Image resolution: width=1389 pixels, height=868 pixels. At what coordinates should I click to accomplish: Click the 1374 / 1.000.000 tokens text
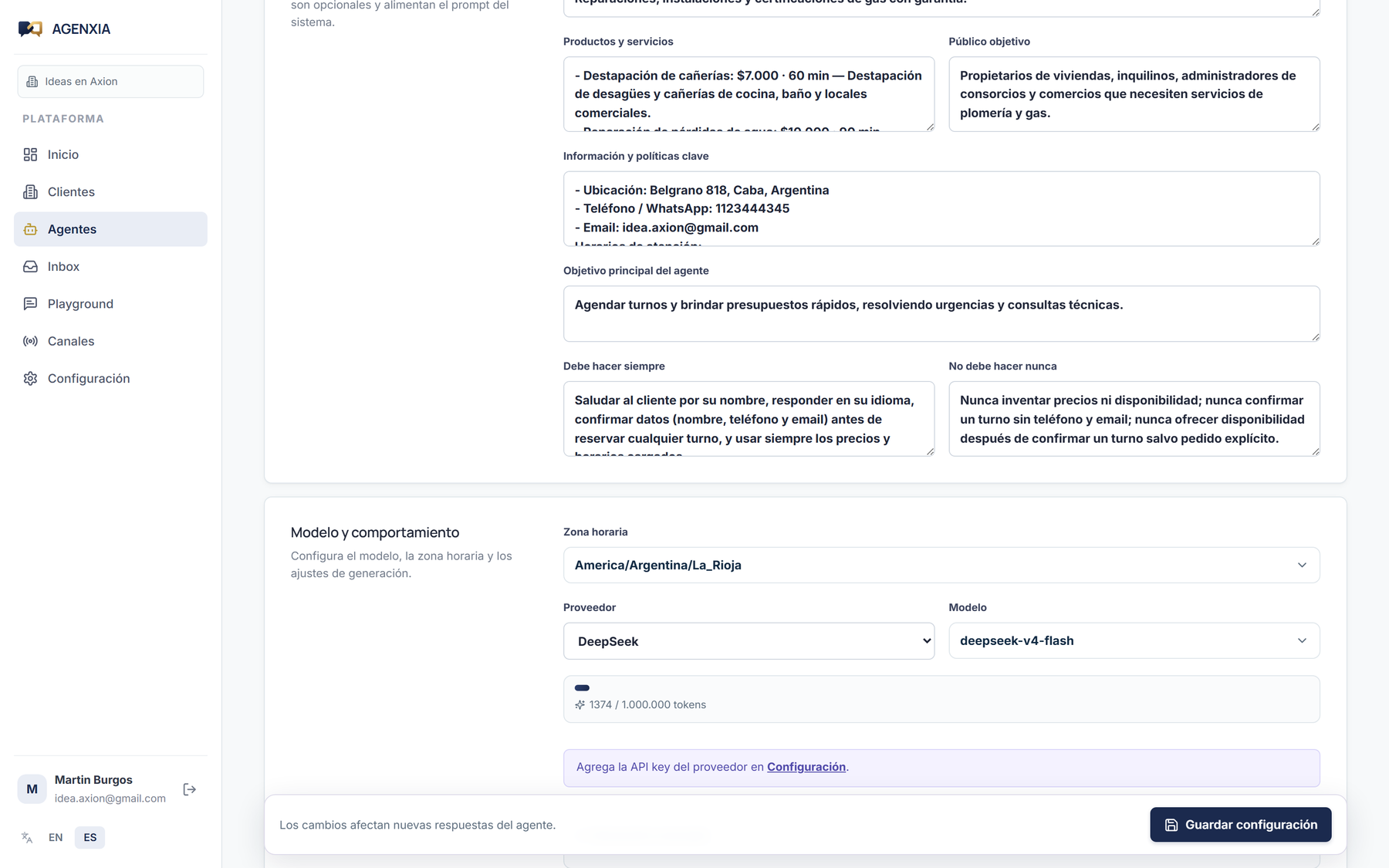(647, 704)
